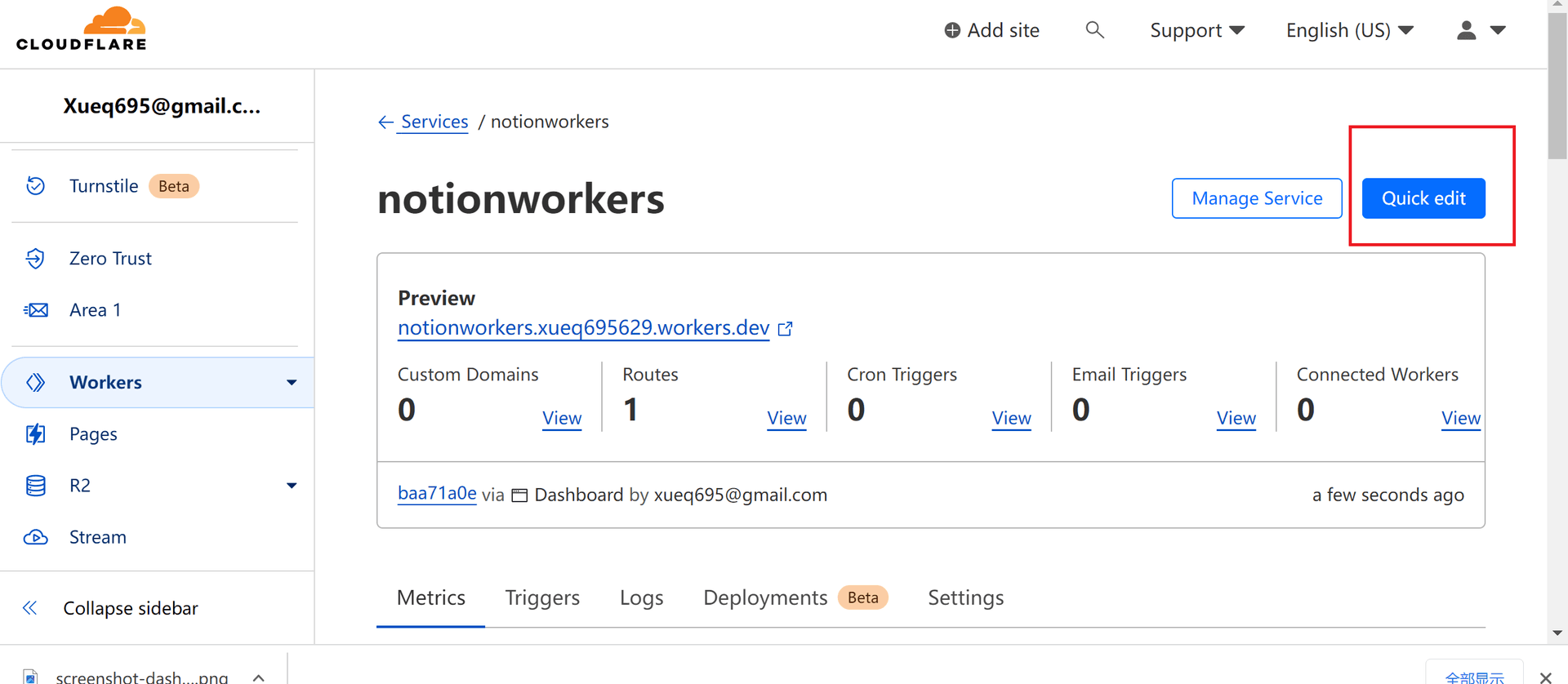Image resolution: width=1568 pixels, height=684 pixels.
Task: Click the Dashboard window icon in deployment row
Action: click(x=519, y=495)
